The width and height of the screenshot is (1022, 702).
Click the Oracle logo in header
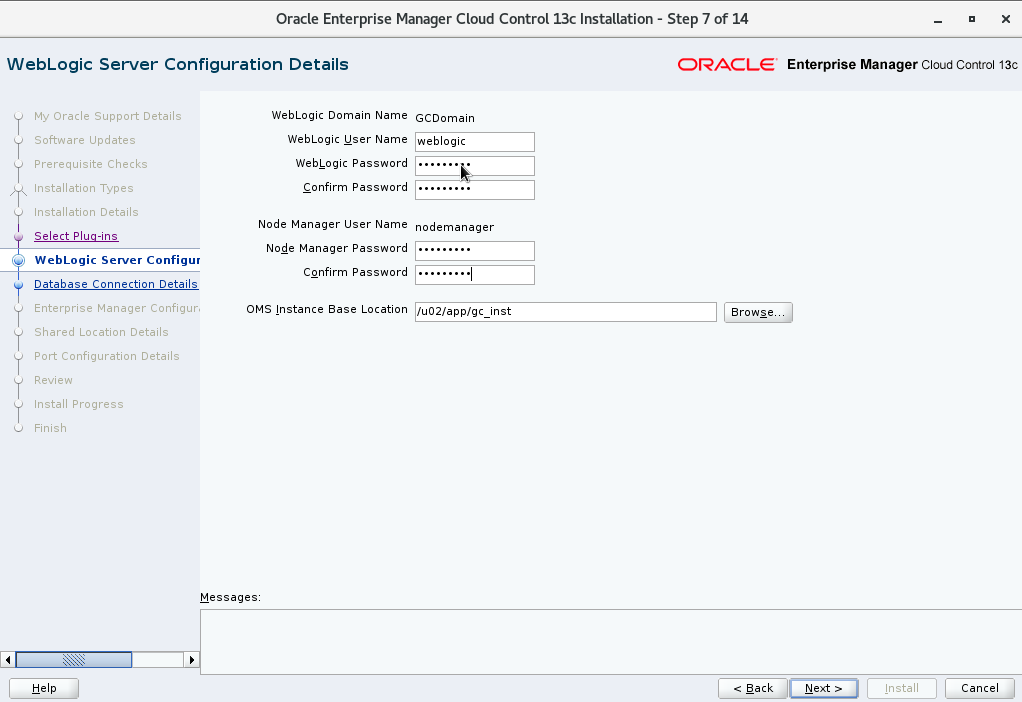click(727, 65)
